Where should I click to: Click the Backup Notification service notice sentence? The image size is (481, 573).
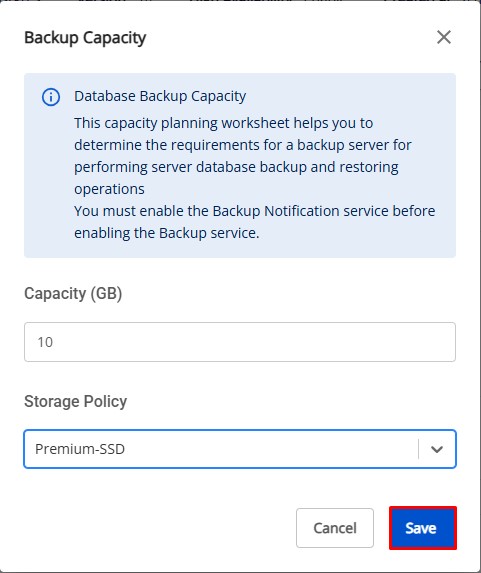tap(255, 222)
